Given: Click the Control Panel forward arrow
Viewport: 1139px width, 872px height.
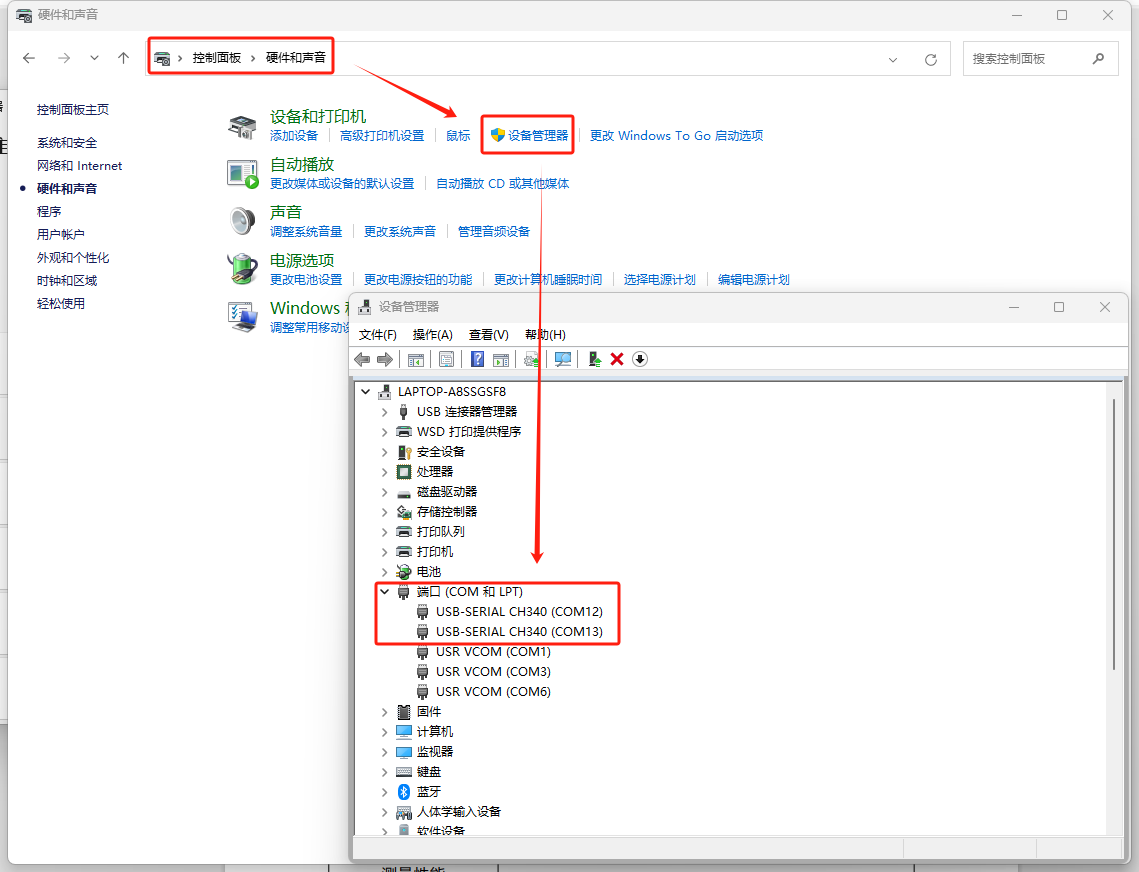Looking at the screenshot, I should tap(64, 58).
